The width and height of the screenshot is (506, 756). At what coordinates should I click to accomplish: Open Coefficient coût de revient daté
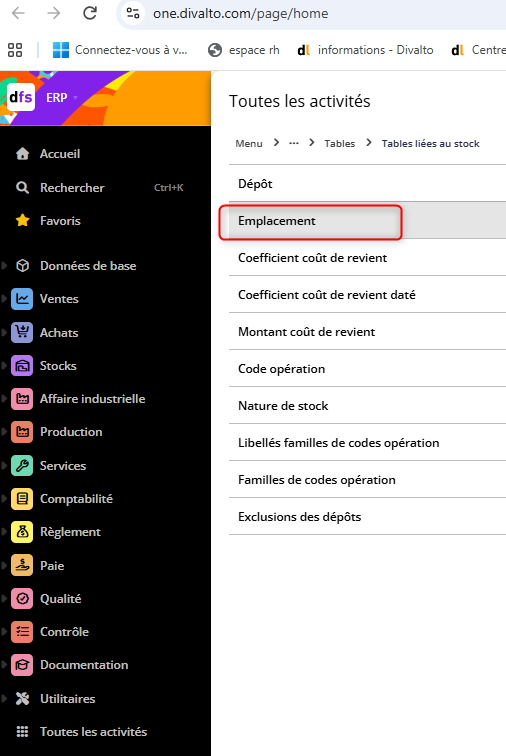click(x=367, y=295)
